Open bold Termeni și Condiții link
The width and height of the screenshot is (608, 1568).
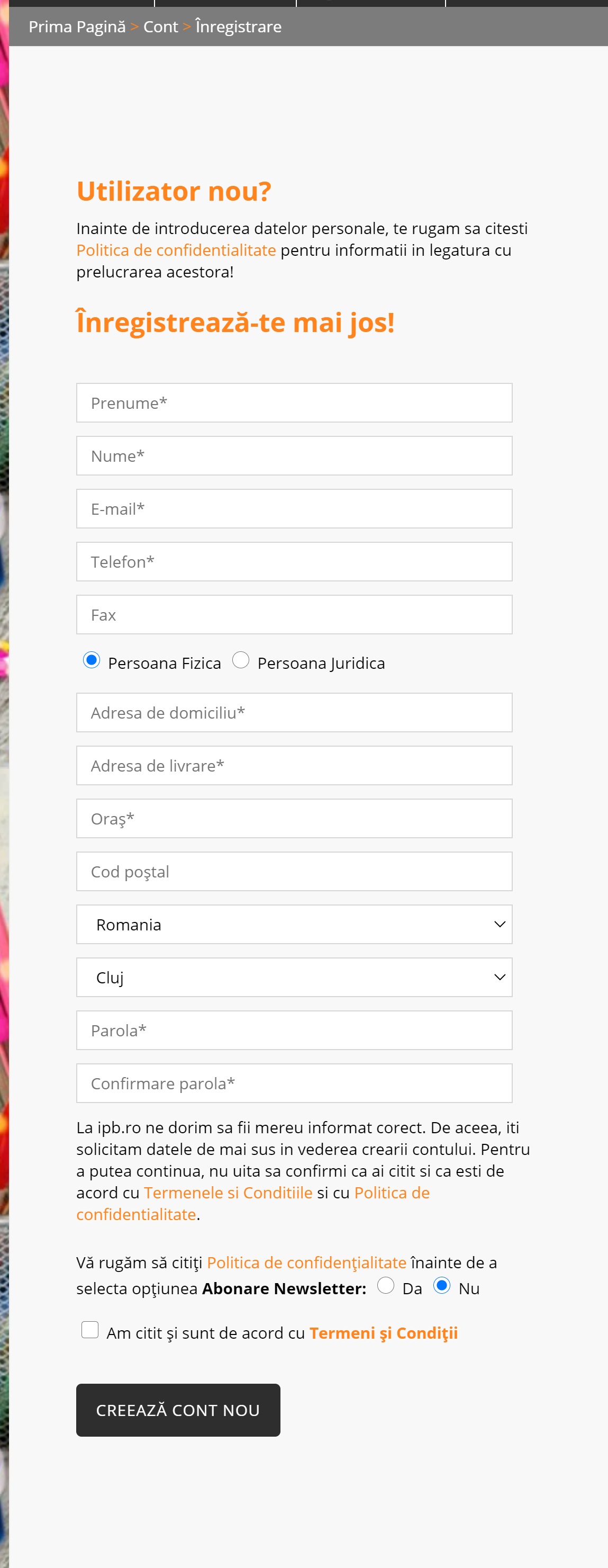click(x=384, y=1333)
